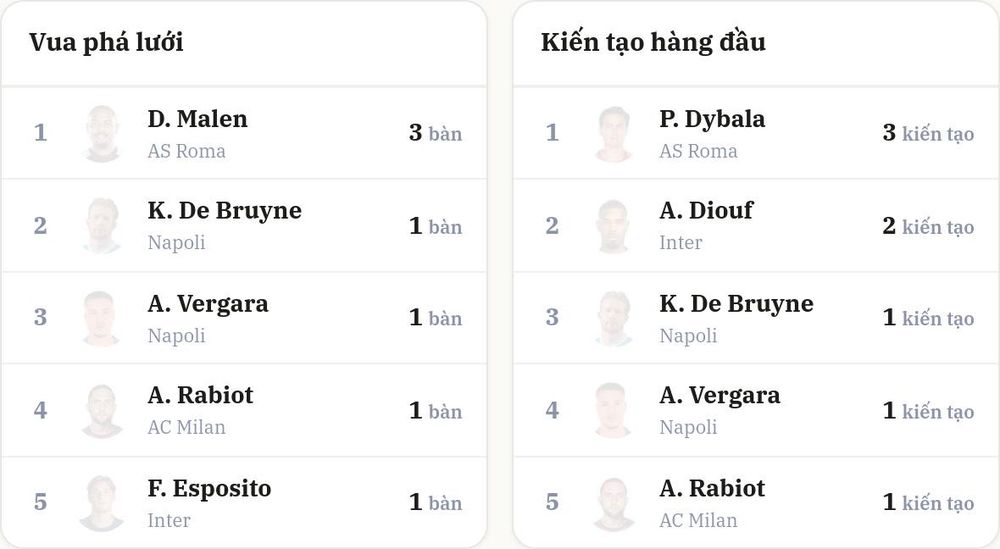Click '3 kiến tạo' count for Dybala
The width and height of the screenshot is (1000, 549).
928,133
